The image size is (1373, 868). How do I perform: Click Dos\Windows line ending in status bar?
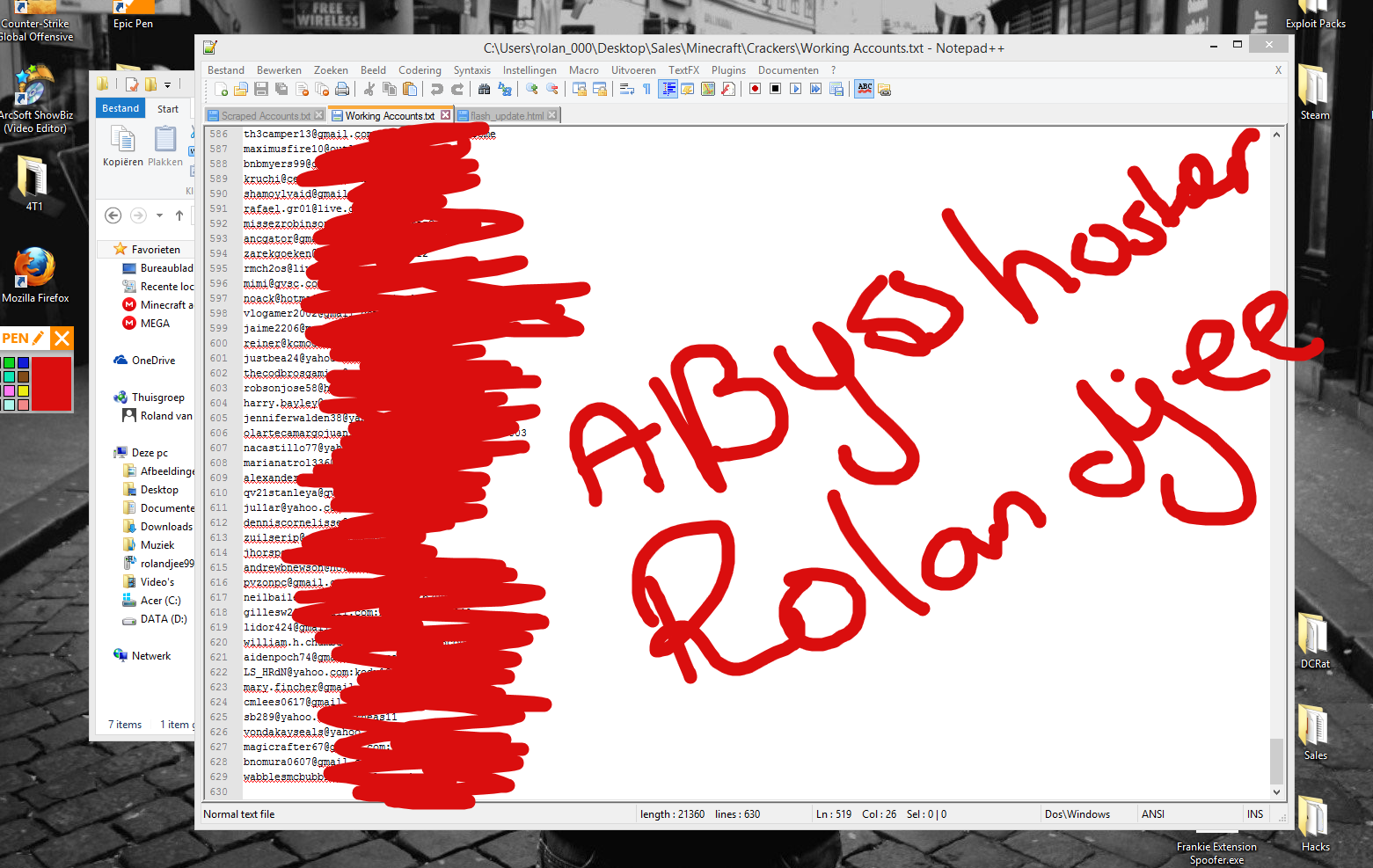pyautogui.click(x=1077, y=814)
